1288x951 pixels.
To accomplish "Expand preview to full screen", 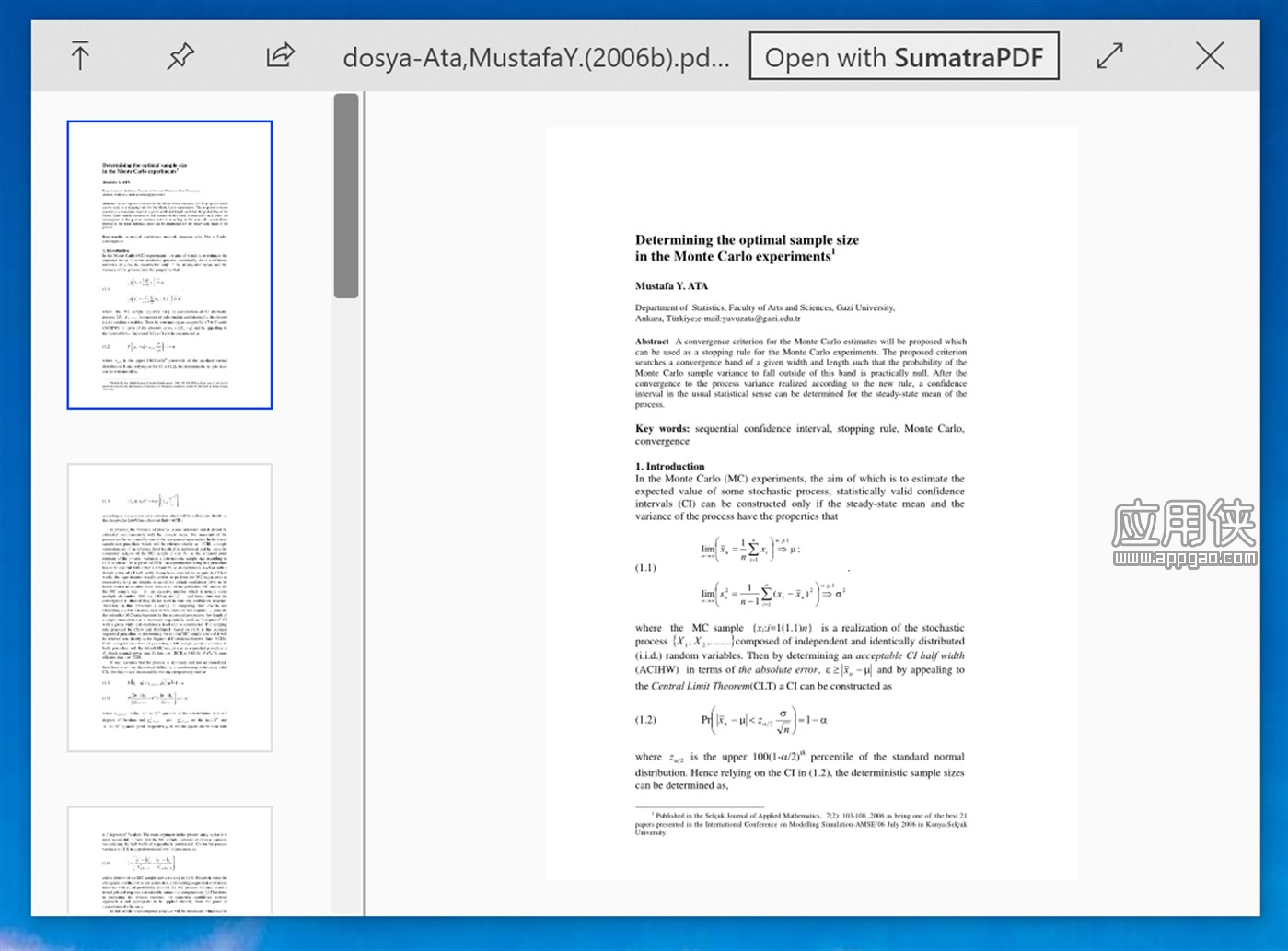I will coord(1110,56).
